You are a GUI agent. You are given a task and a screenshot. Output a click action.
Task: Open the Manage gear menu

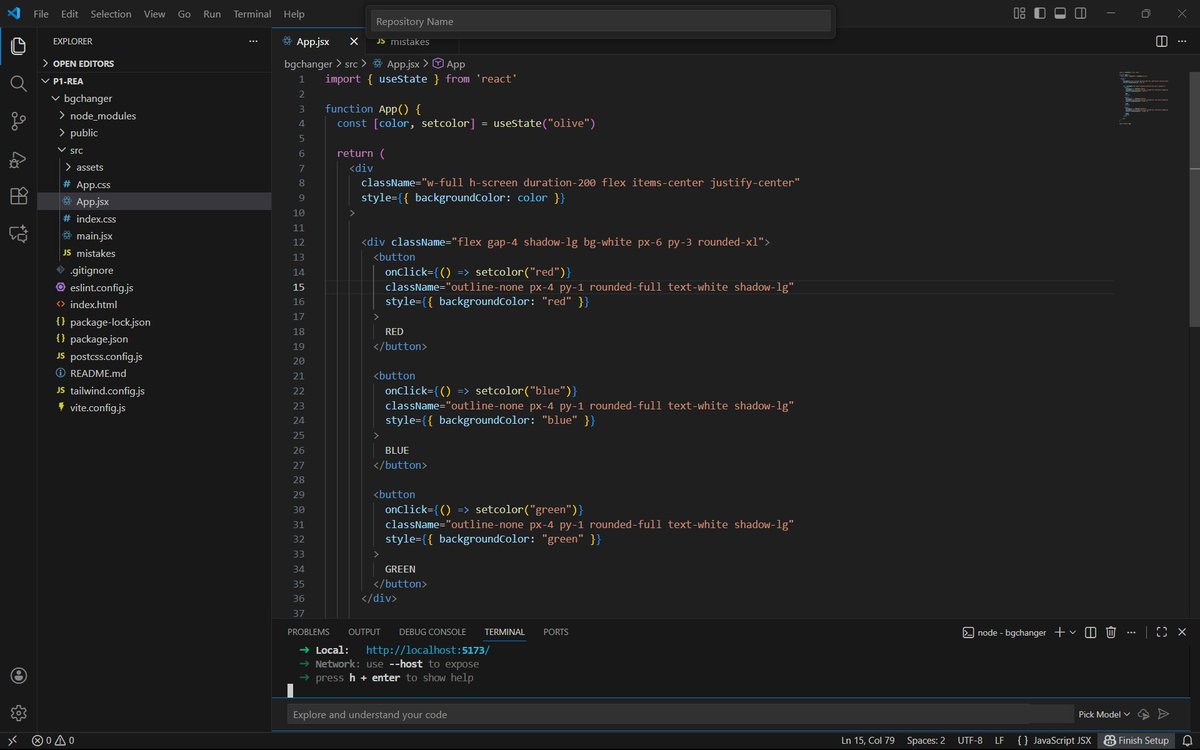point(18,712)
